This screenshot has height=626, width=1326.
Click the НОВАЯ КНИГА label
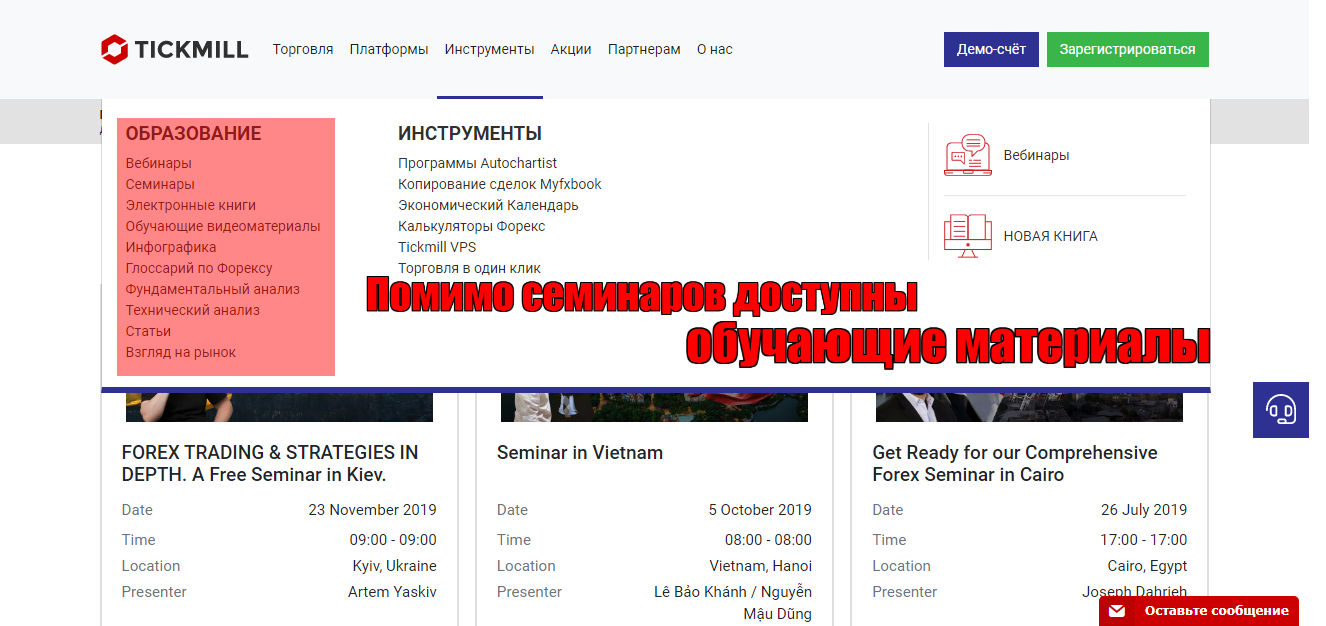pos(1051,236)
